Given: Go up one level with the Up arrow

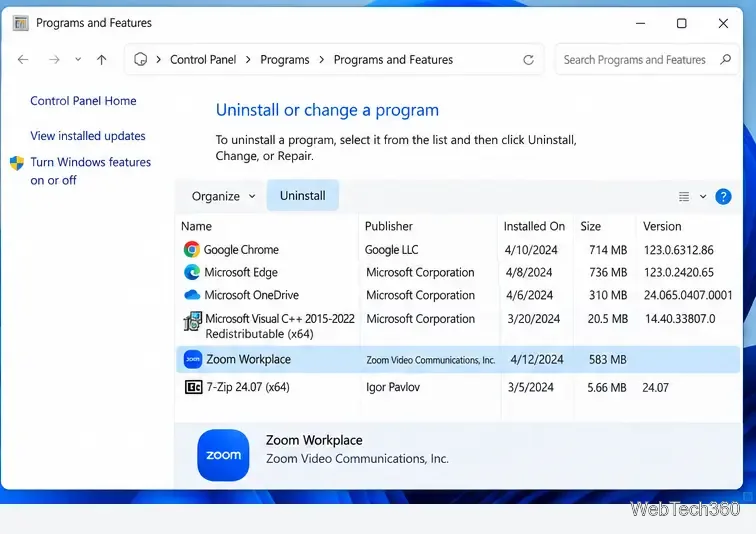Looking at the screenshot, I should 101,60.
